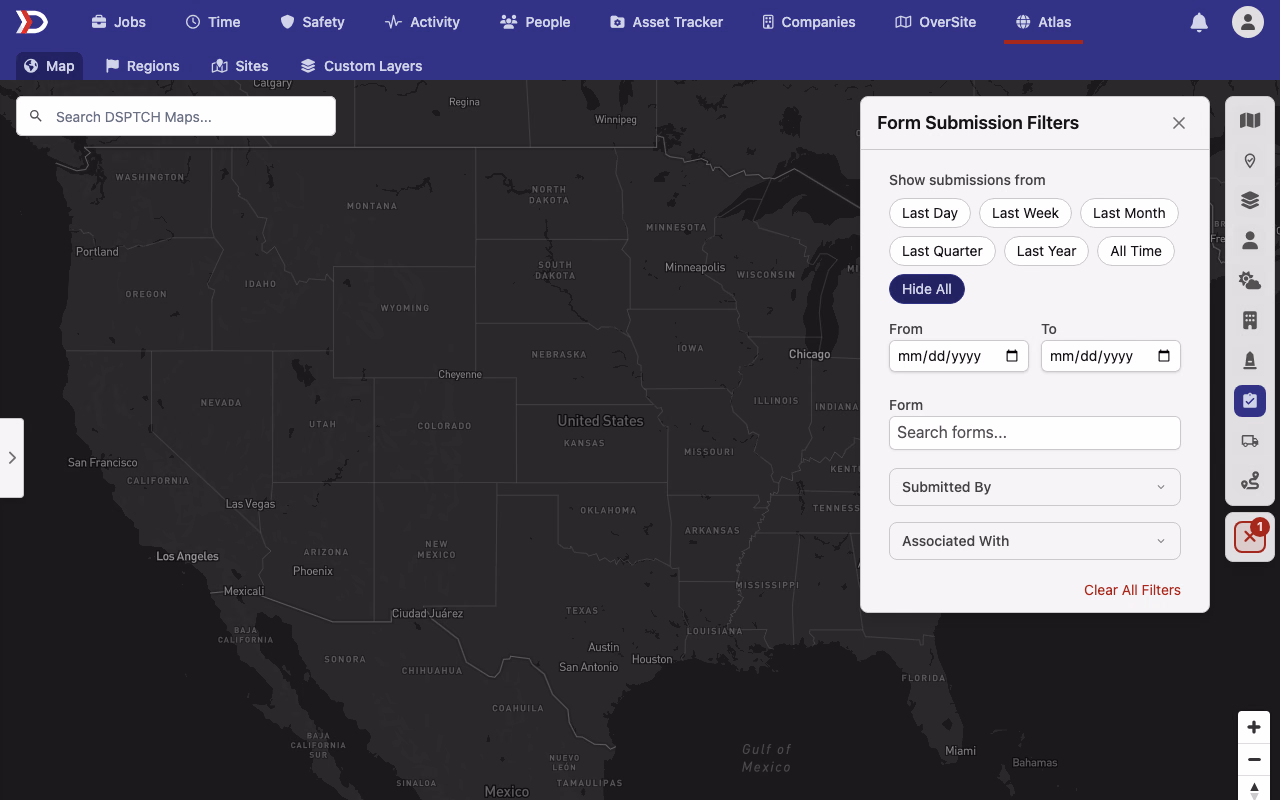Open the From date calendar picker
This screenshot has height=800, width=1280.
click(x=1012, y=356)
